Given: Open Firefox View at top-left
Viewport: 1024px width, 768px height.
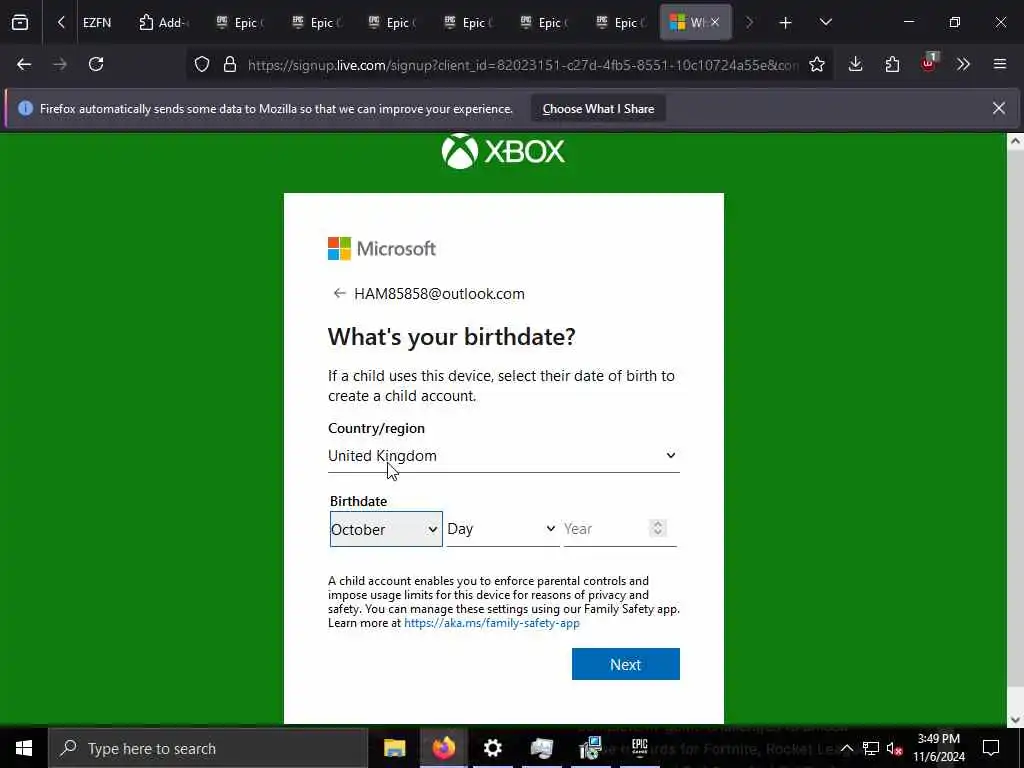Looking at the screenshot, I should tap(20, 23).
